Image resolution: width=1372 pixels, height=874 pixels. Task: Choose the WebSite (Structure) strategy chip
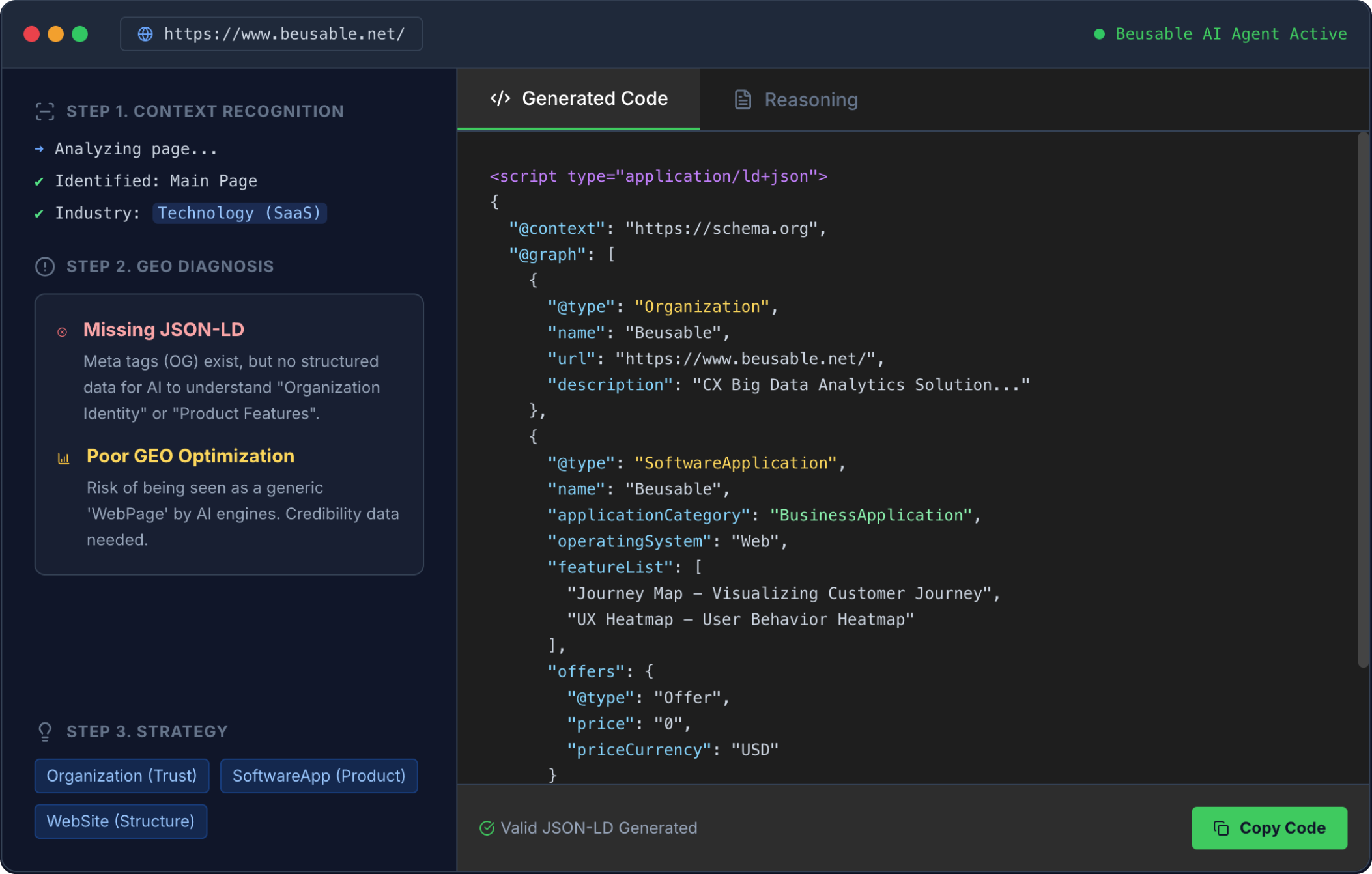click(x=121, y=821)
